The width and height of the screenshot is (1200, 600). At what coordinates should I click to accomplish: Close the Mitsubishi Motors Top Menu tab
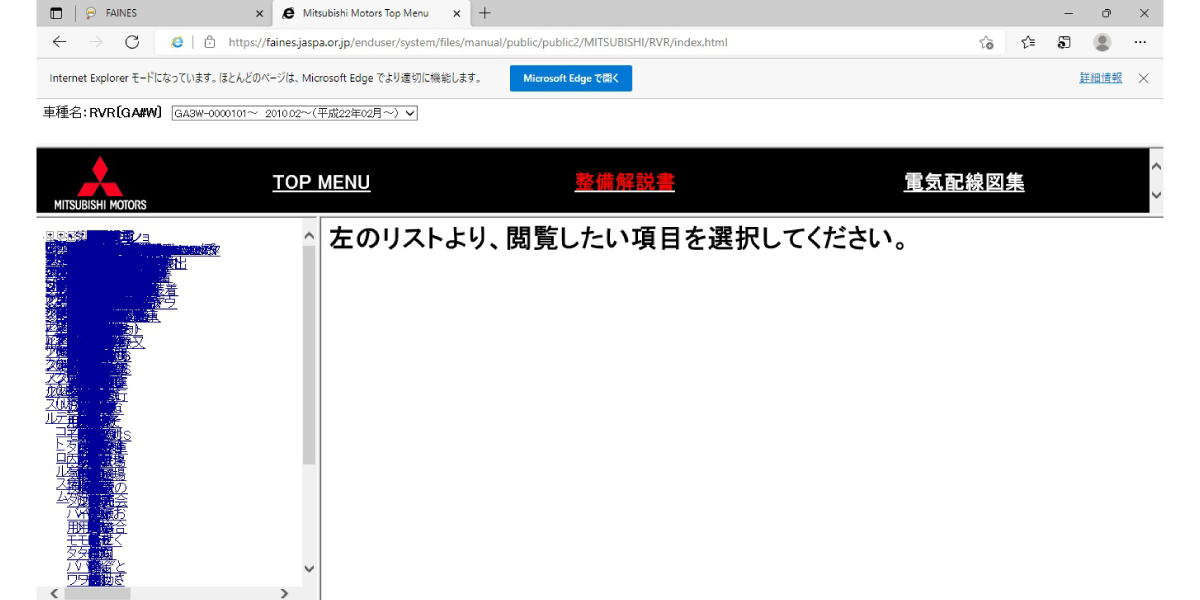pyautogui.click(x=458, y=13)
